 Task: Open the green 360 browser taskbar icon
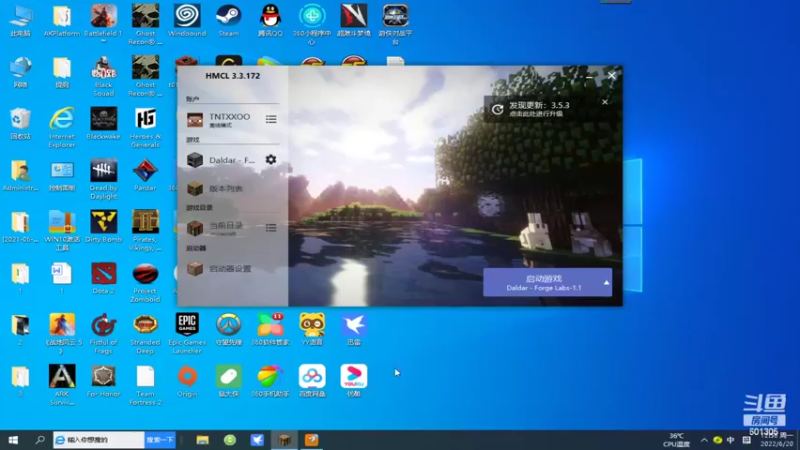pyautogui.click(x=230, y=440)
